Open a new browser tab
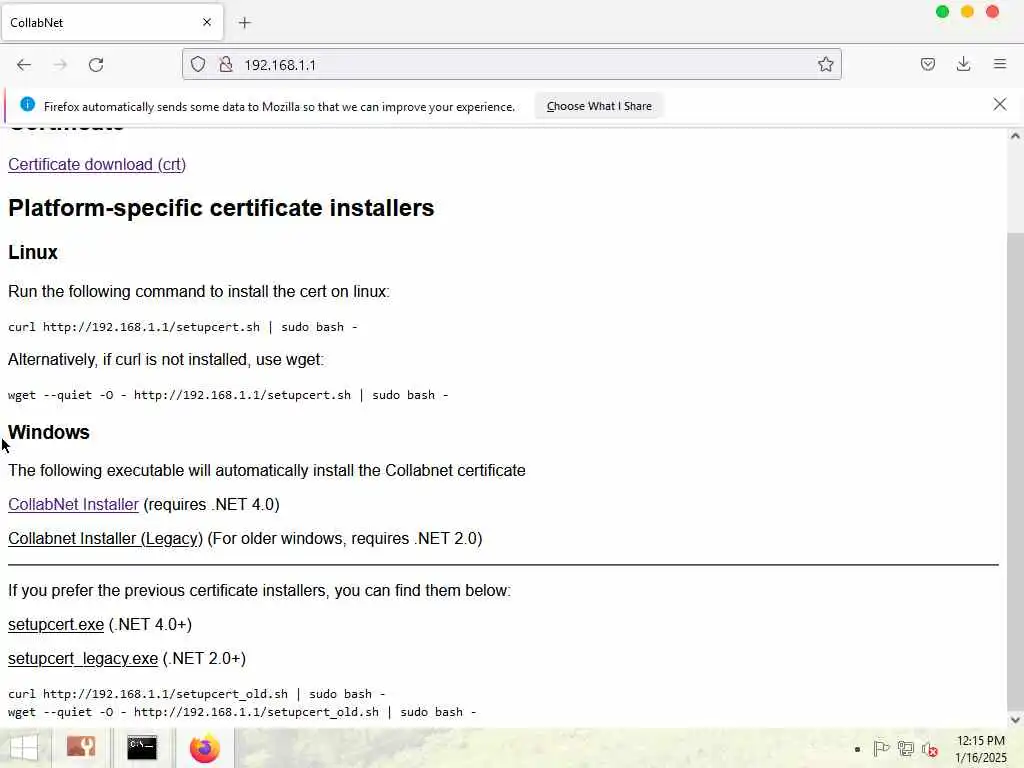 coord(245,23)
